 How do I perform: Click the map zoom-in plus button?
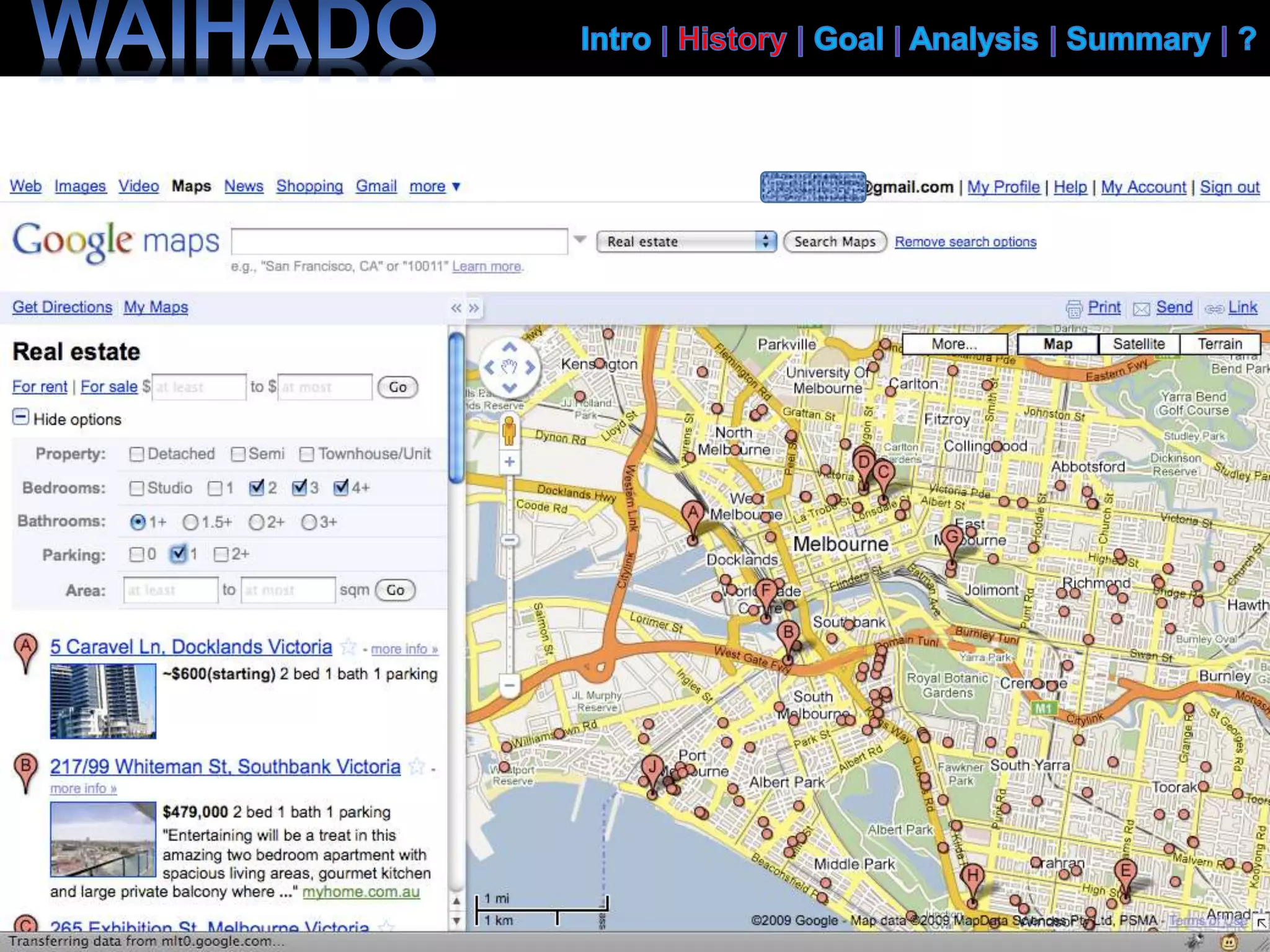click(x=510, y=462)
